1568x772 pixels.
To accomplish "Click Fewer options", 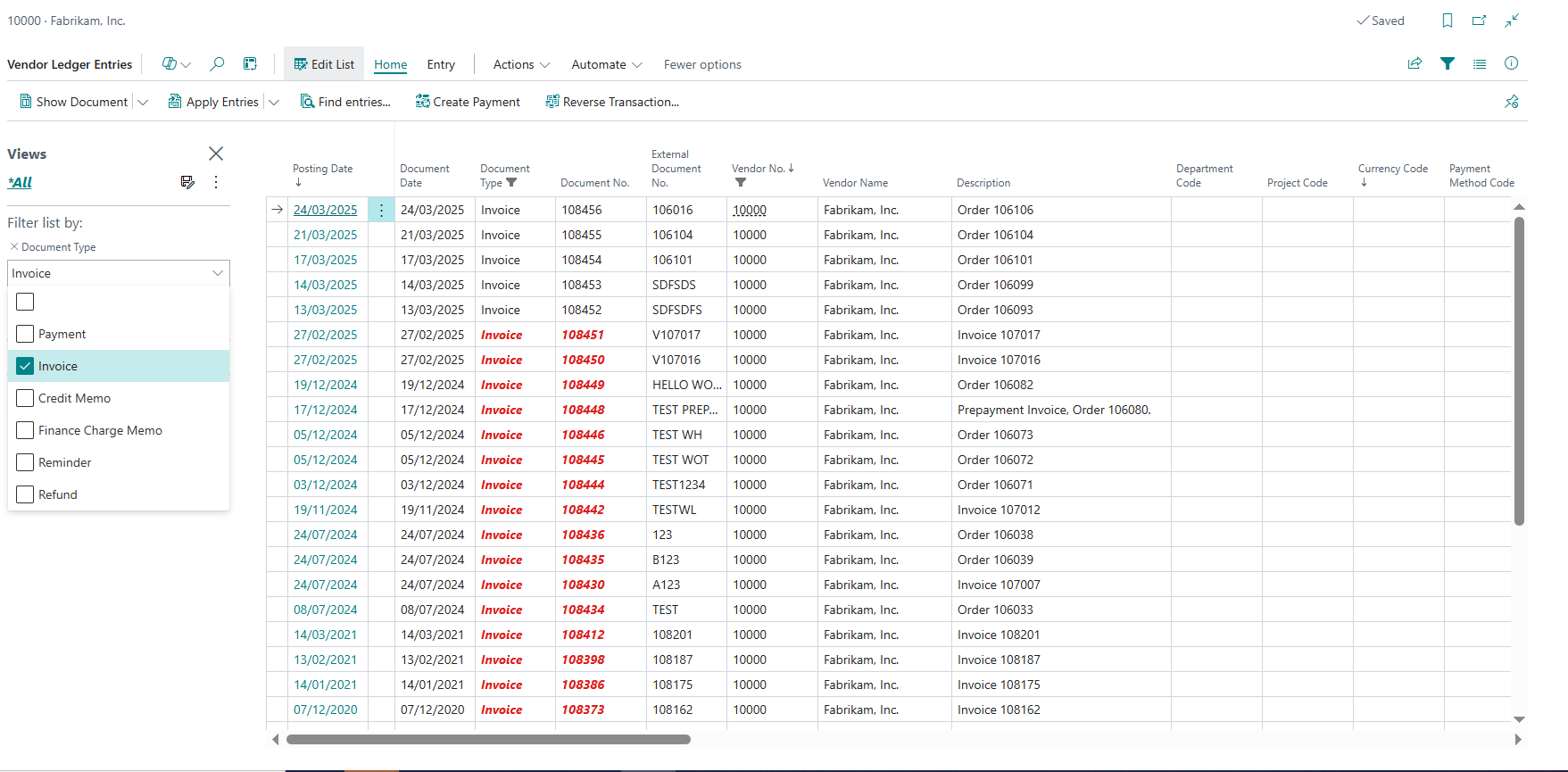I will tap(702, 64).
